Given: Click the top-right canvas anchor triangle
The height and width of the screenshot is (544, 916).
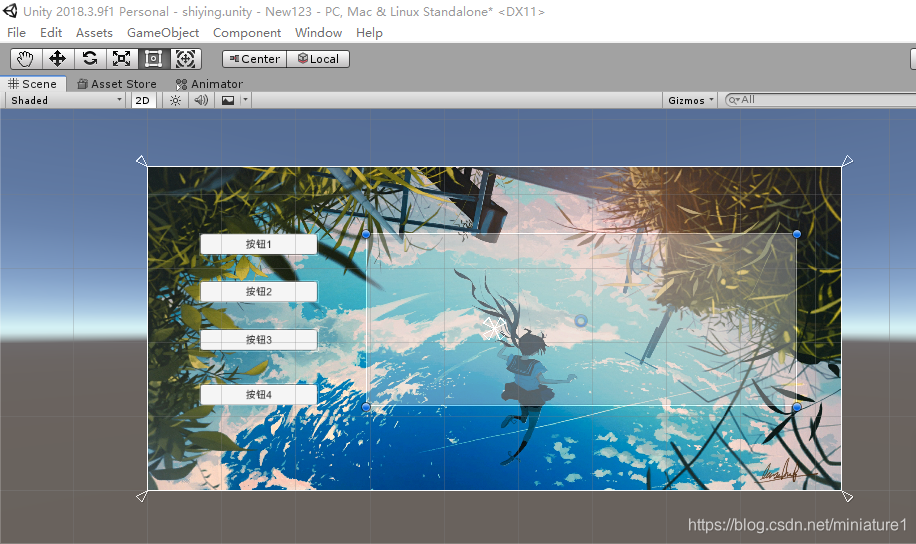Looking at the screenshot, I should pos(848,160).
